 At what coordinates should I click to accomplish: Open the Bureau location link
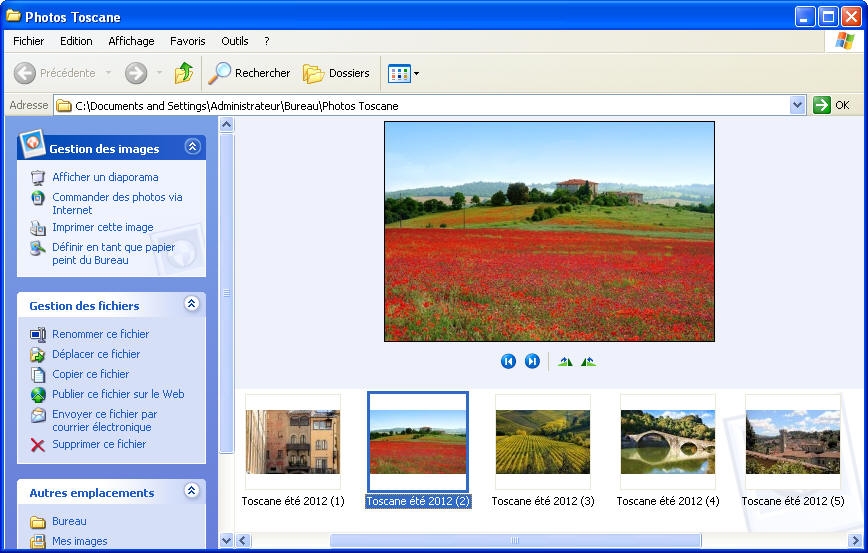69,521
